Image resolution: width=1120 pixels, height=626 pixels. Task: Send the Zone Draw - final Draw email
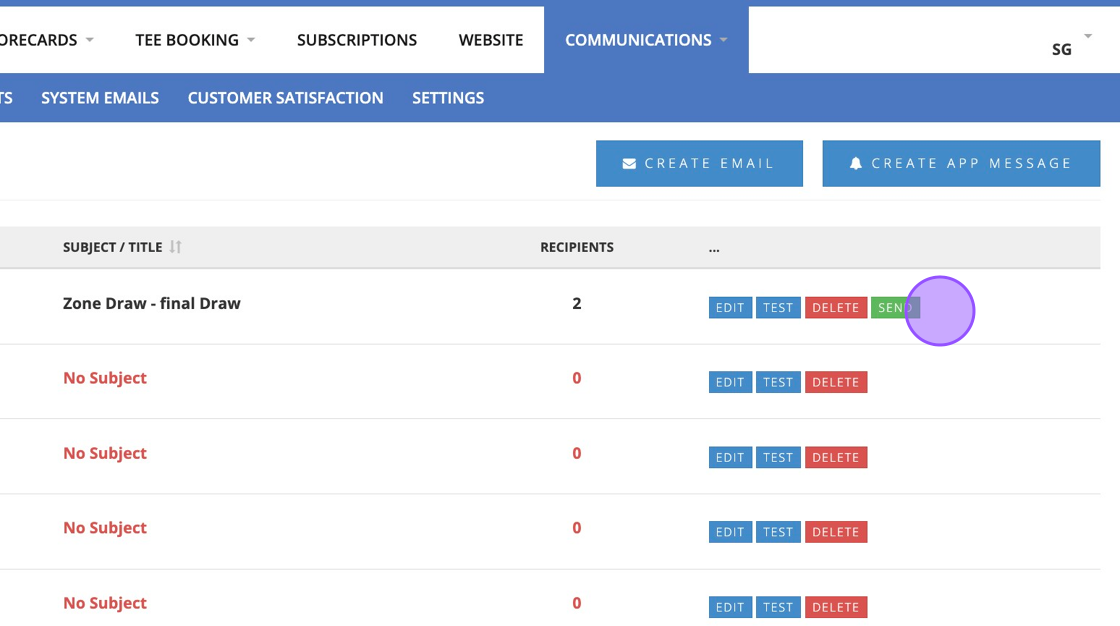pyautogui.click(x=894, y=308)
